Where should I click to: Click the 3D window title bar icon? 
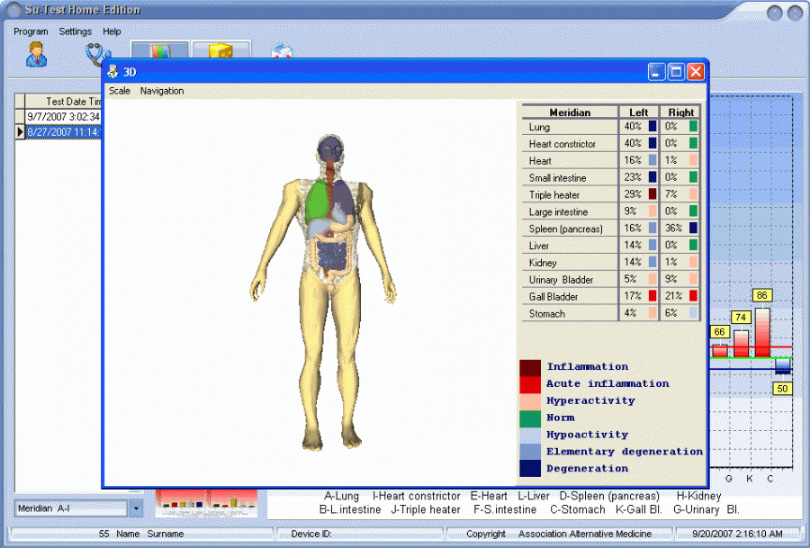pos(113,72)
